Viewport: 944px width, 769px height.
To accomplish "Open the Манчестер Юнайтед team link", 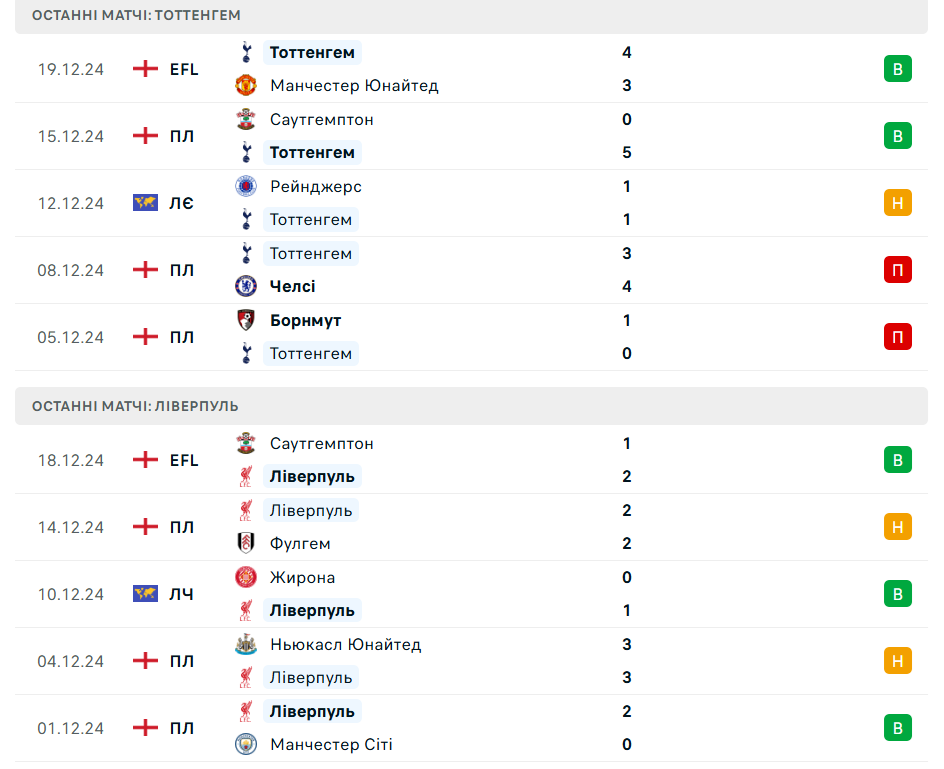I will (354, 86).
